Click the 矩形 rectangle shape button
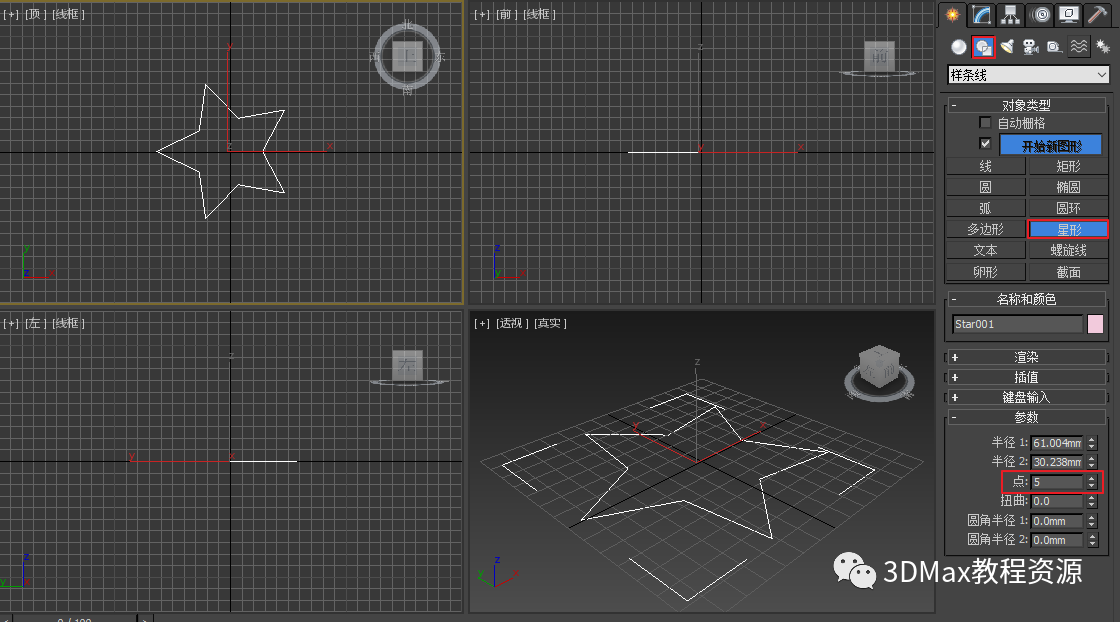This screenshot has height=622, width=1120. (x=1068, y=166)
